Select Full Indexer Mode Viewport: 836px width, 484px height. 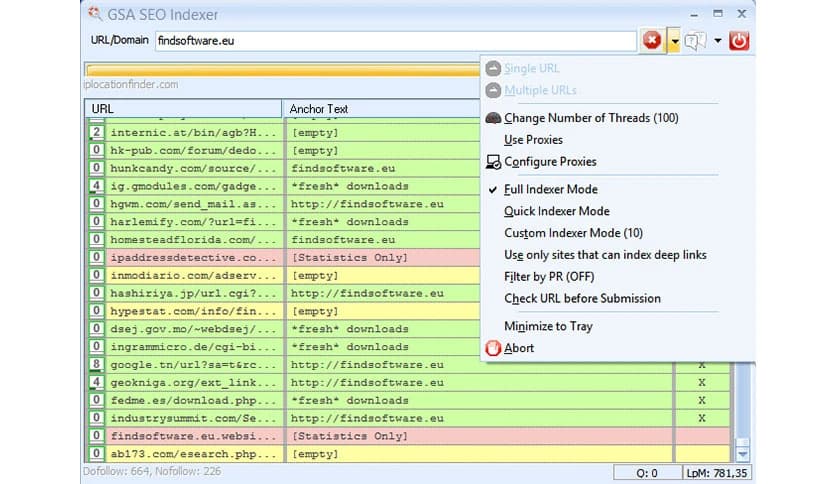pos(551,189)
